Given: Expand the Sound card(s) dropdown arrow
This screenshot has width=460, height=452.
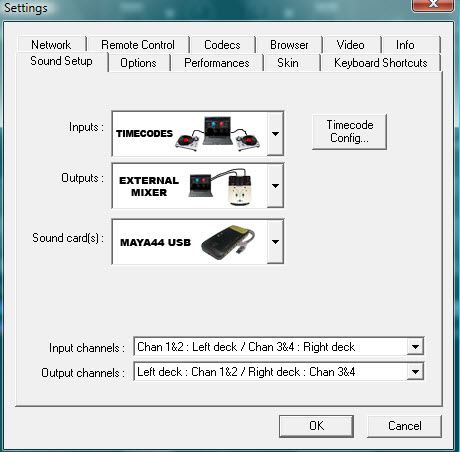Looking at the screenshot, I should 275,242.
